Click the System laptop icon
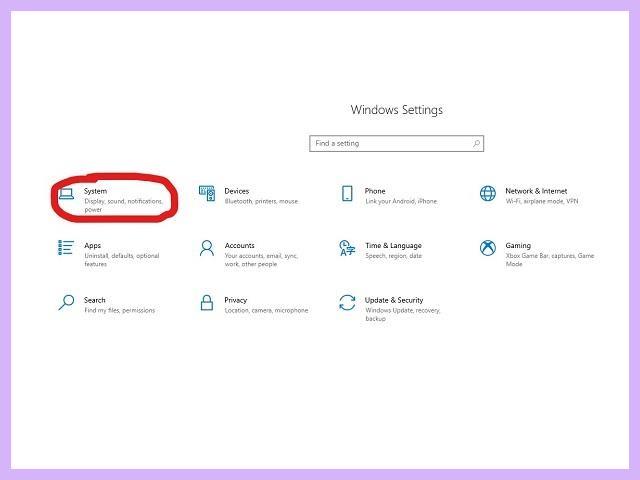The height and width of the screenshot is (480, 640). pyautogui.click(x=66, y=194)
